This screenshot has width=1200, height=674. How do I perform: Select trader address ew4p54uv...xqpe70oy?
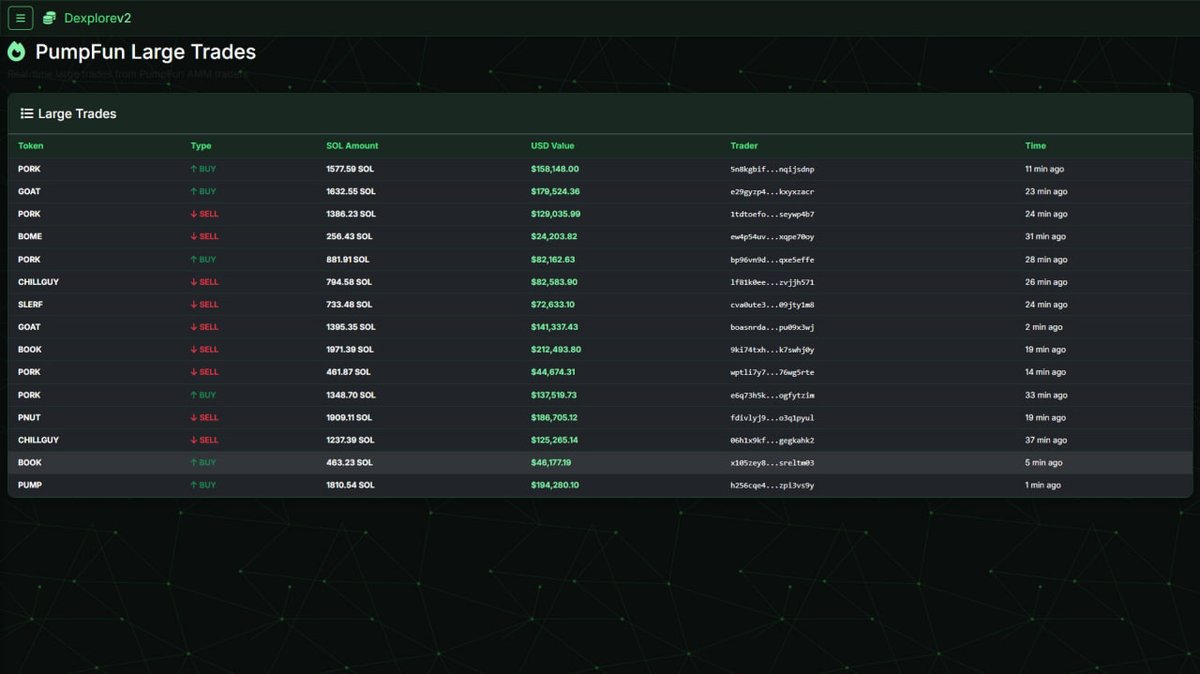click(772, 237)
